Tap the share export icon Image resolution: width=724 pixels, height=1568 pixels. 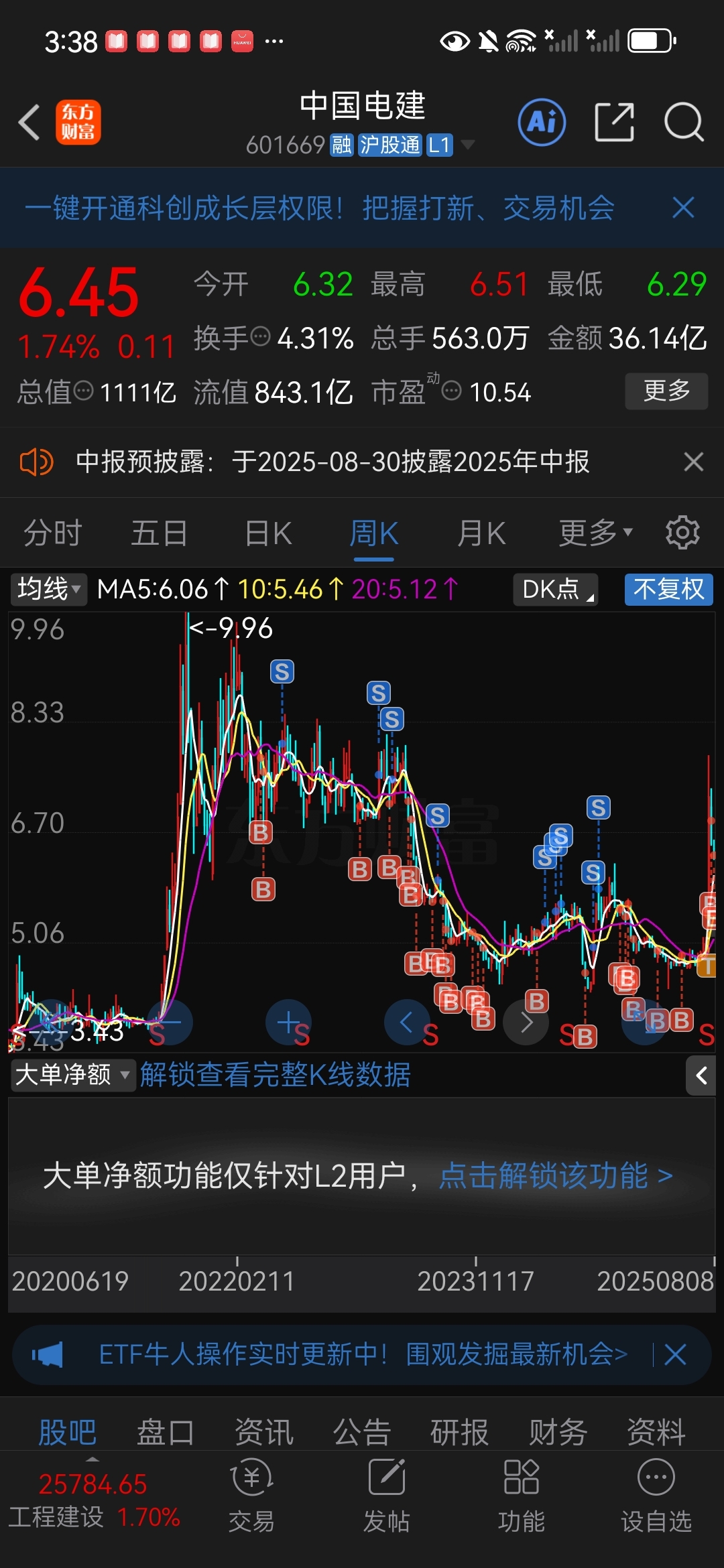point(614,122)
